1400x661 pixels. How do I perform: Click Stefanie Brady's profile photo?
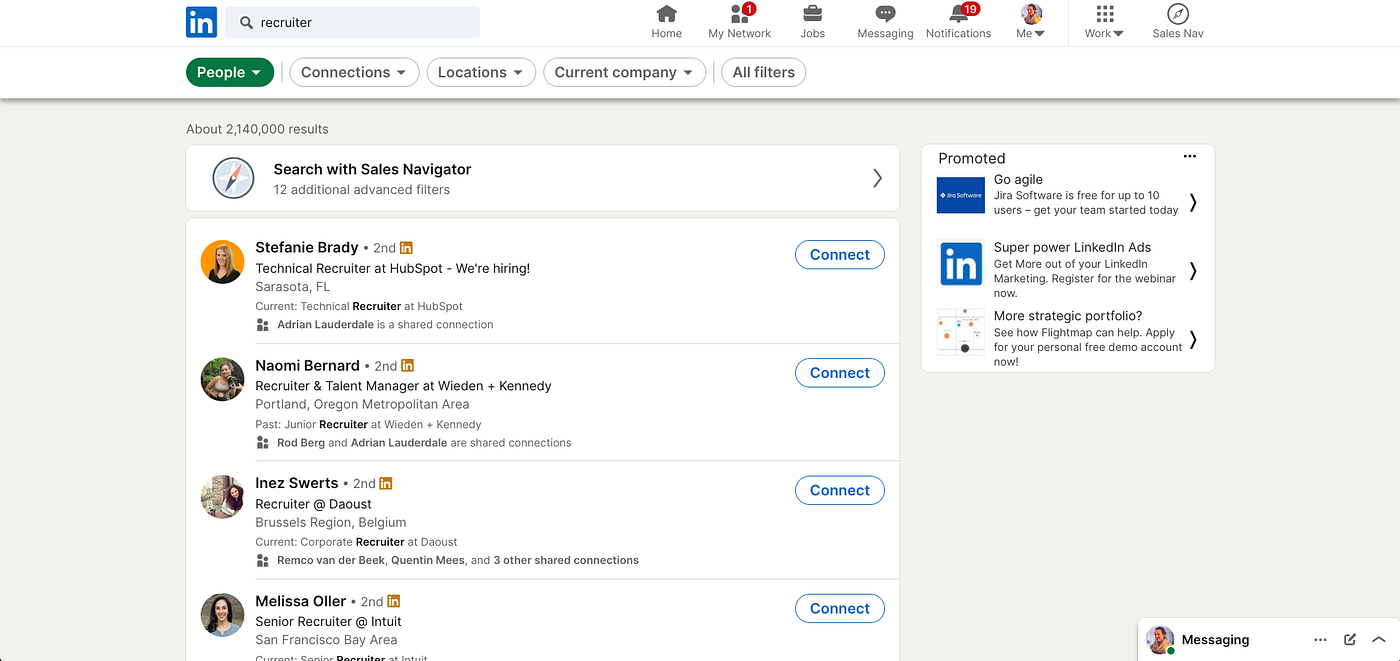point(222,262)
